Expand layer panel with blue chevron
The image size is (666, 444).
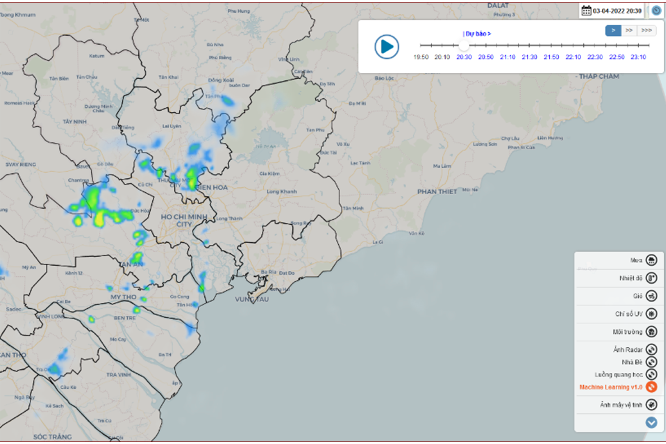point(651,423)
